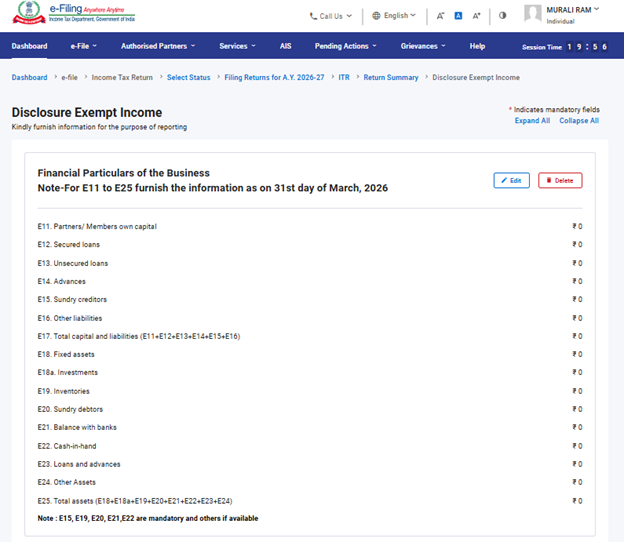Click E20. Sundry debtors label
624x542 pixels.
coord(70,409)
